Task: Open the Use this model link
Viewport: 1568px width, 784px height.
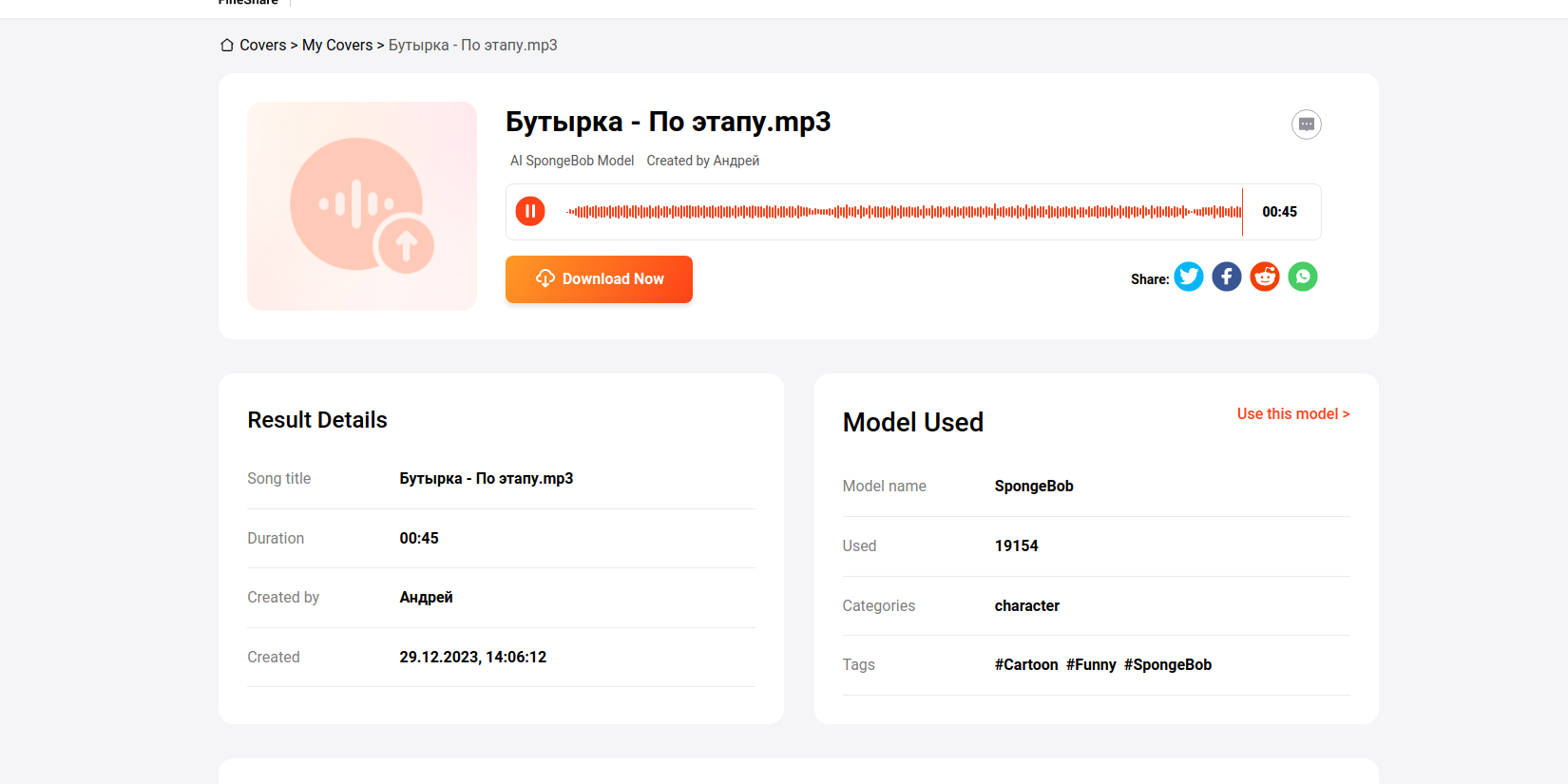Action: click(1292, 414)
